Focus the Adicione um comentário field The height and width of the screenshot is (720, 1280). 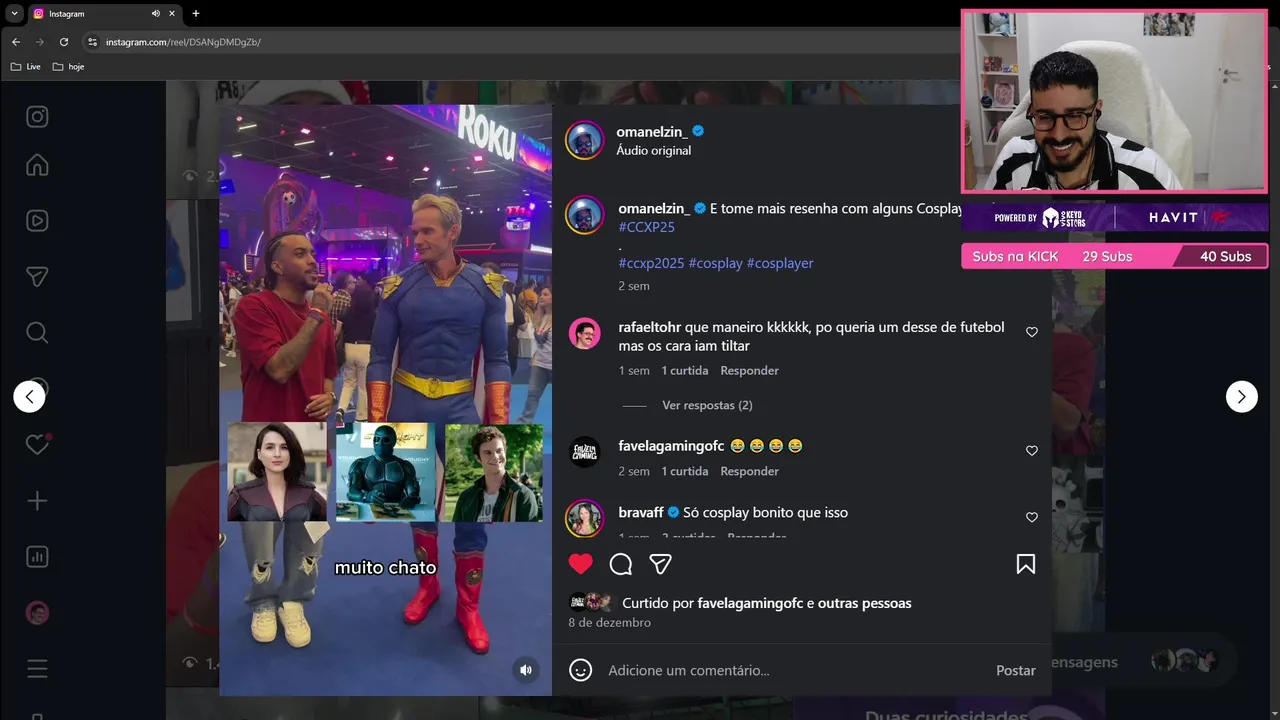click(x=795, y=670)
